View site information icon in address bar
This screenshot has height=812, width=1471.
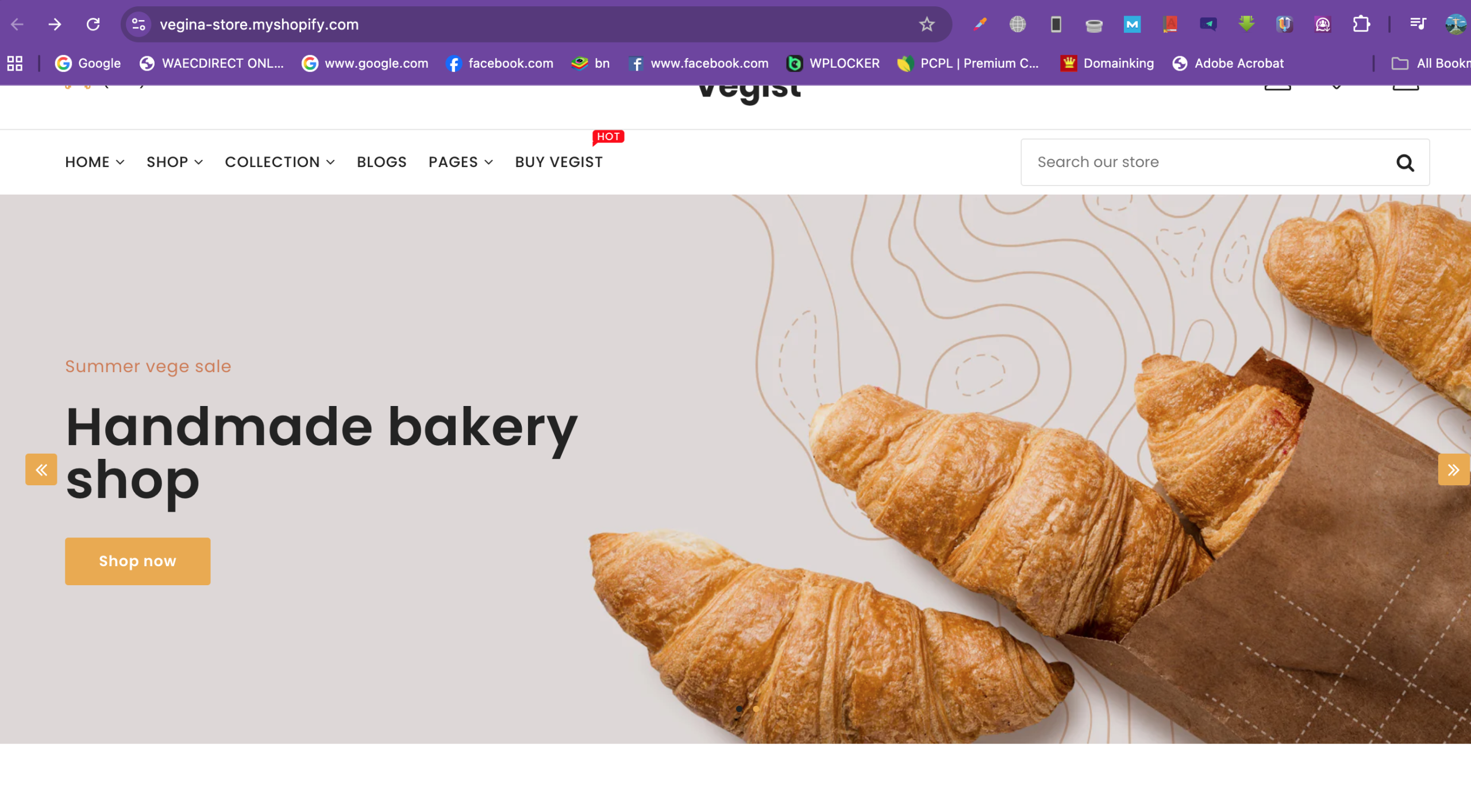tap(138, 25)
